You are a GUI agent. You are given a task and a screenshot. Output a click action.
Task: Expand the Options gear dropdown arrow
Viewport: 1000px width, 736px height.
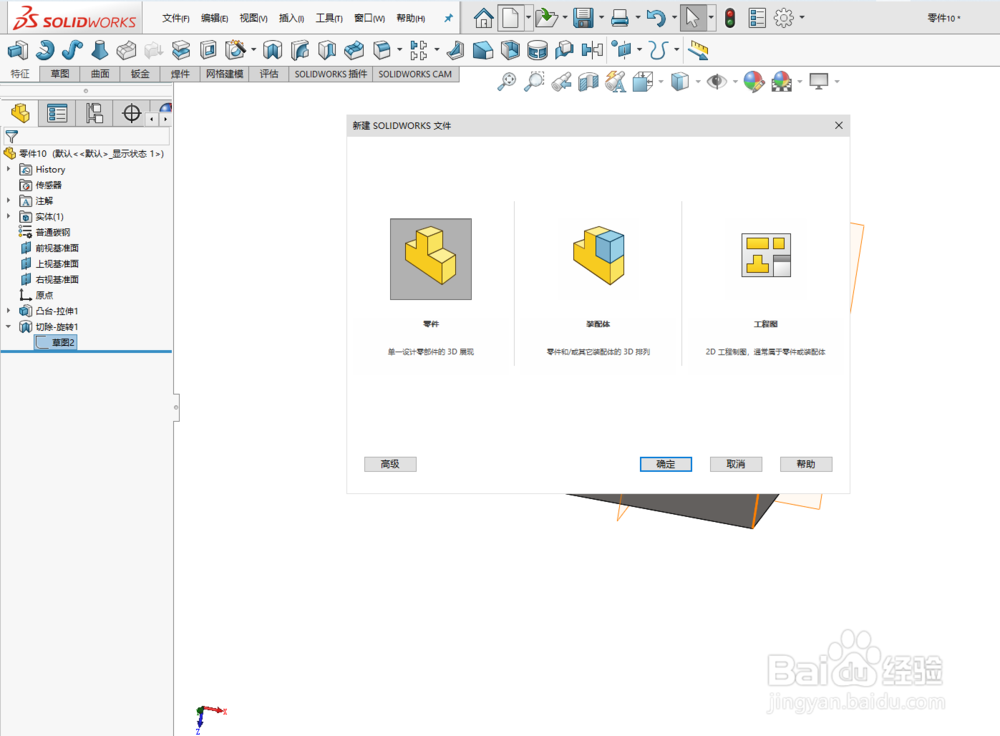click(802, 18)
